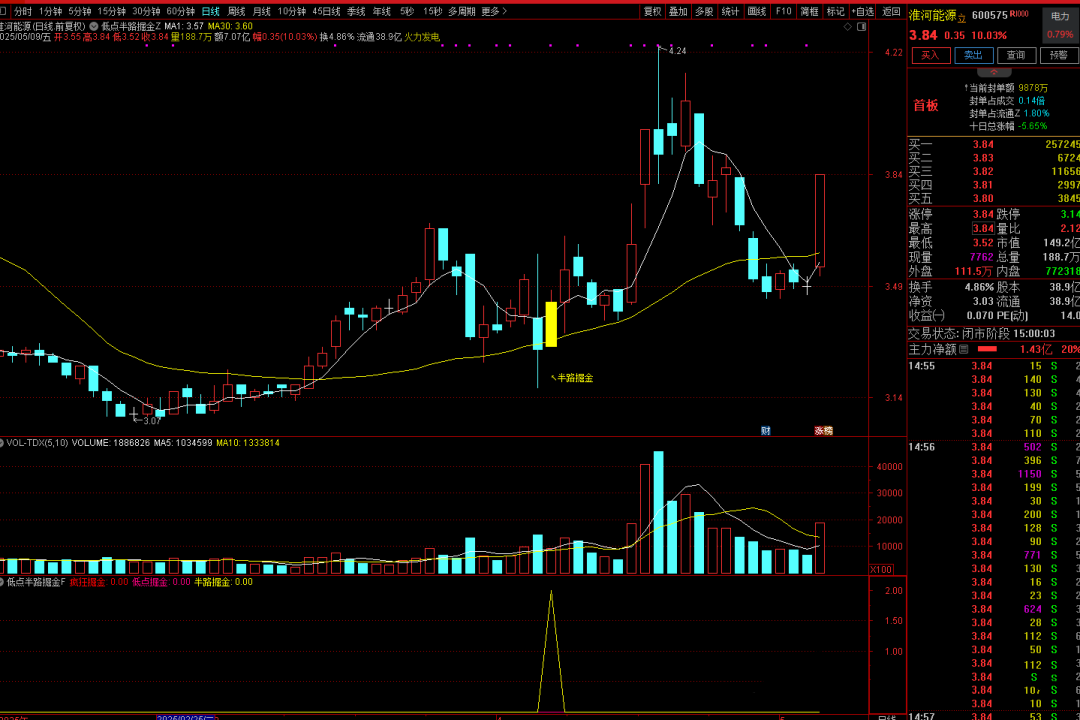Click the yellow highlighted 半路掘金 candle
Viewport: 1080px width, 720px height.
[550, 324]
